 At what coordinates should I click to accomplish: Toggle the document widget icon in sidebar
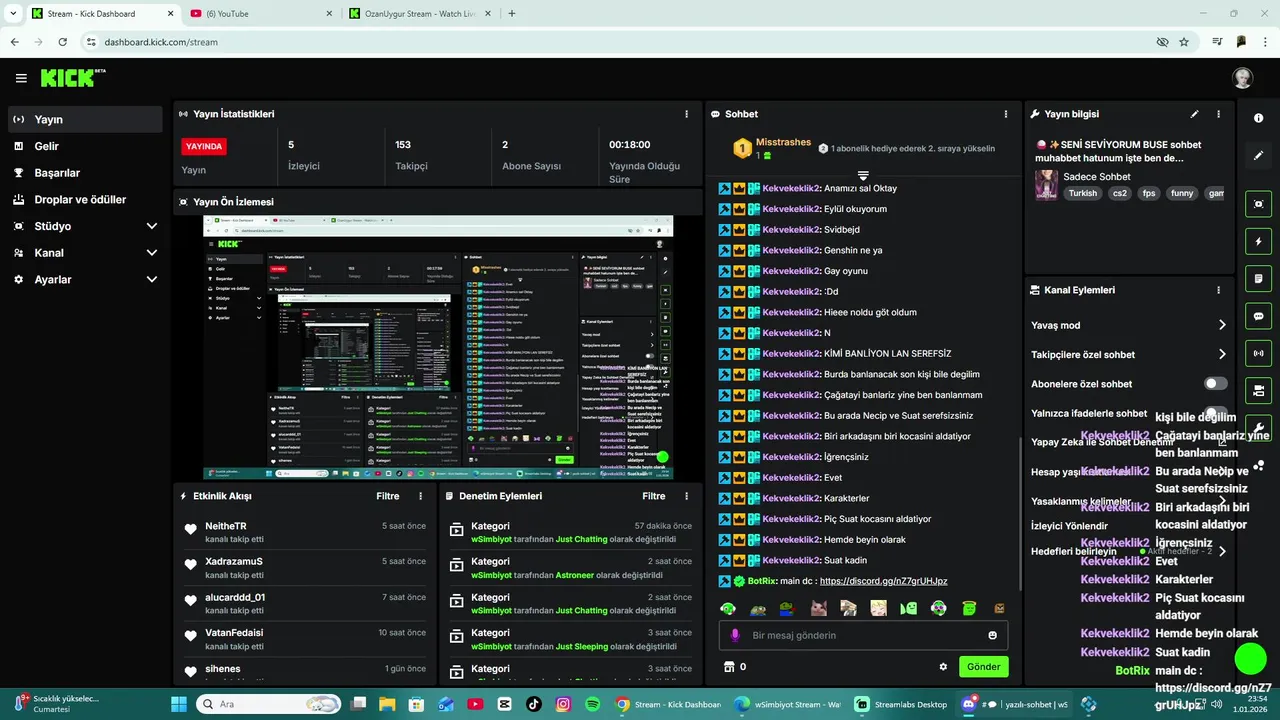(x=1259, y=278)
